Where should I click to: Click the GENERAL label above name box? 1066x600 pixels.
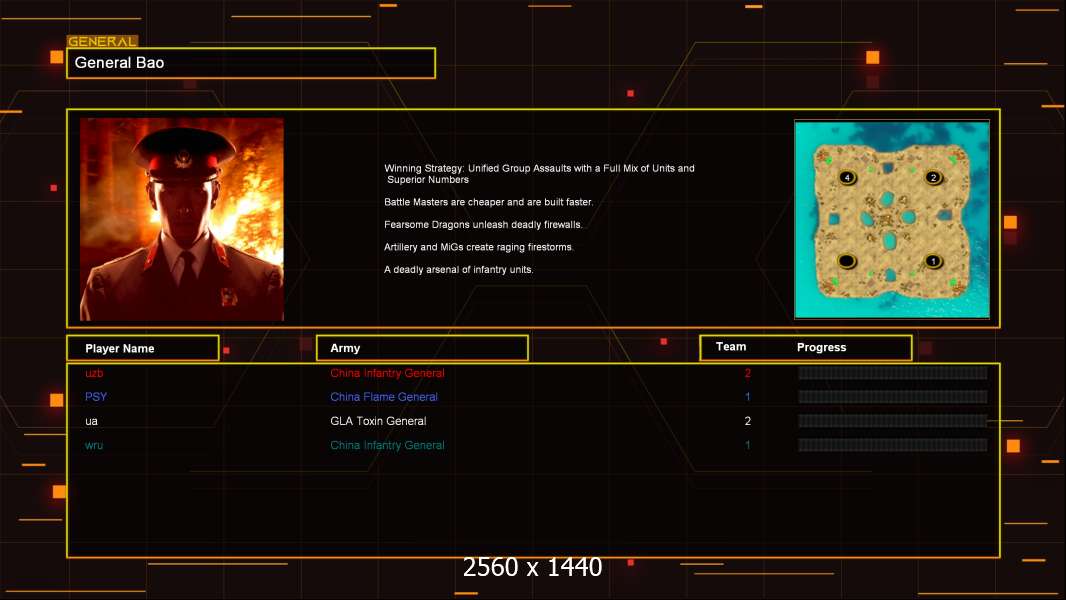point(102,41)
